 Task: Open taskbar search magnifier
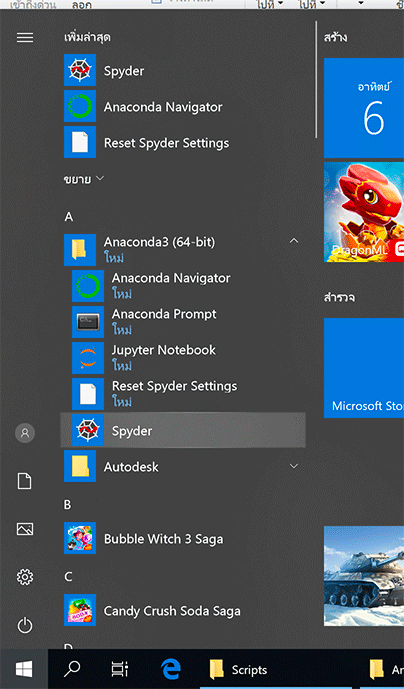[x=72, y=669]
